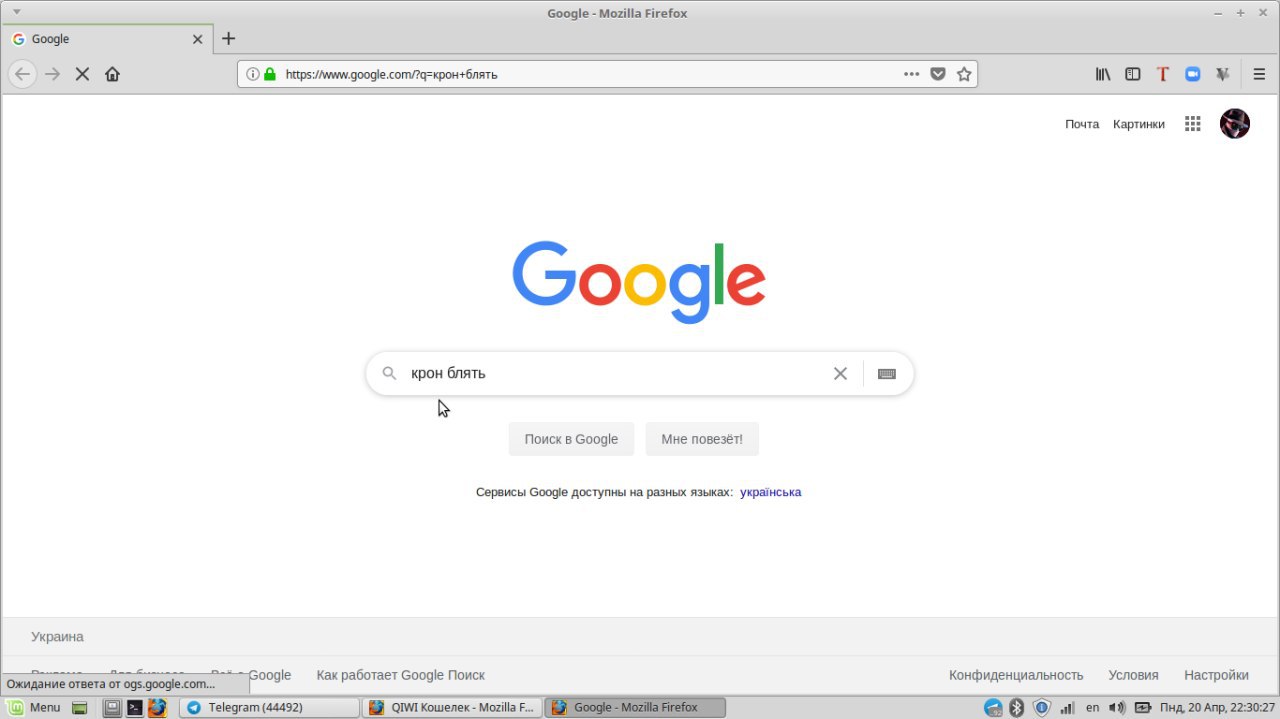Open the Картинки link
This screenshot has height=719, width=1280.
point(1139,124)
